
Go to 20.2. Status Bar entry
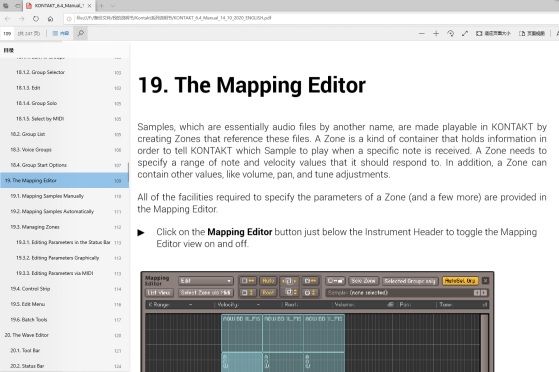click(64, 366)
